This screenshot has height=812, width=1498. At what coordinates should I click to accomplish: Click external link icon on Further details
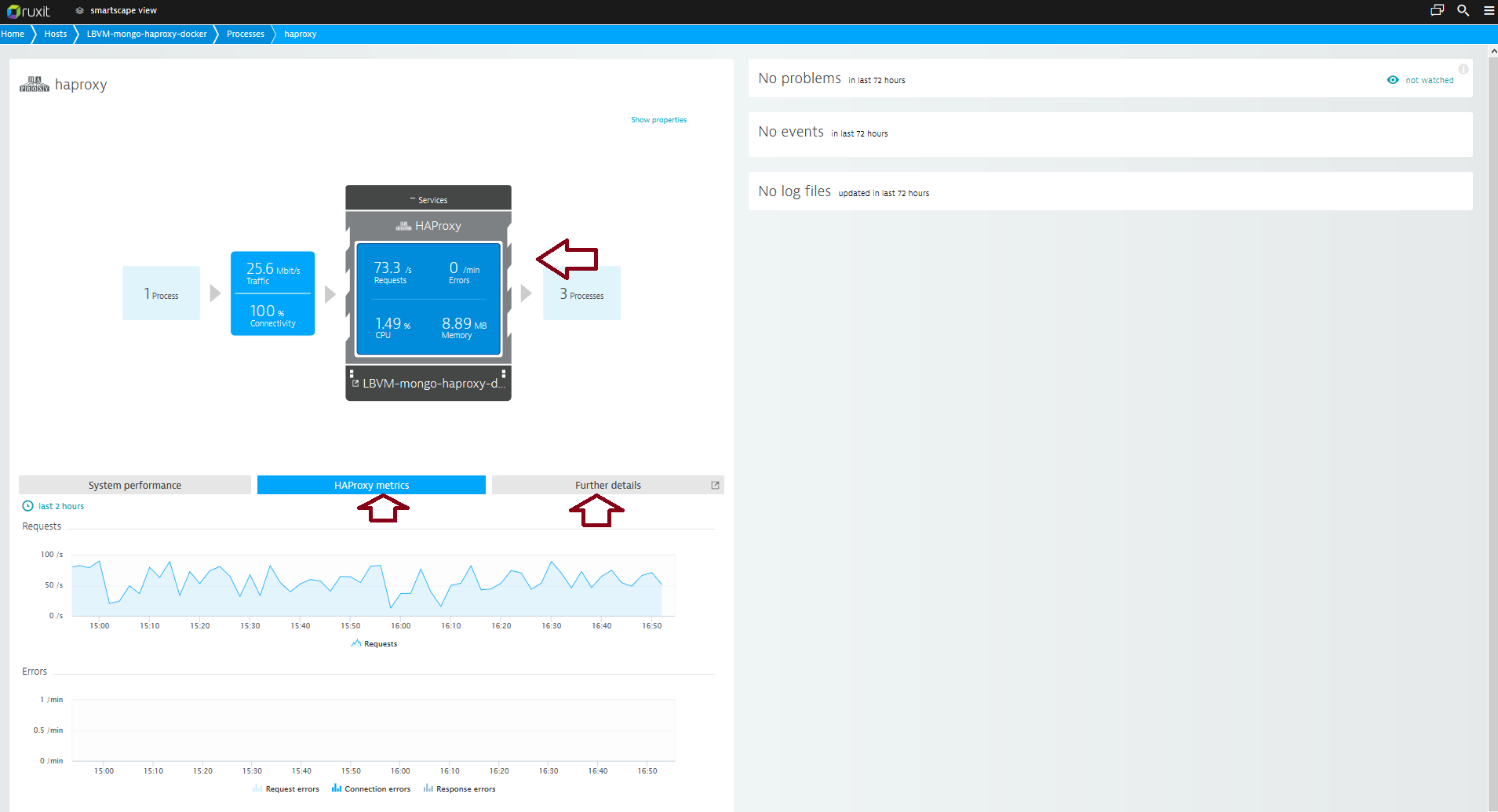click(x=715, y=486)
